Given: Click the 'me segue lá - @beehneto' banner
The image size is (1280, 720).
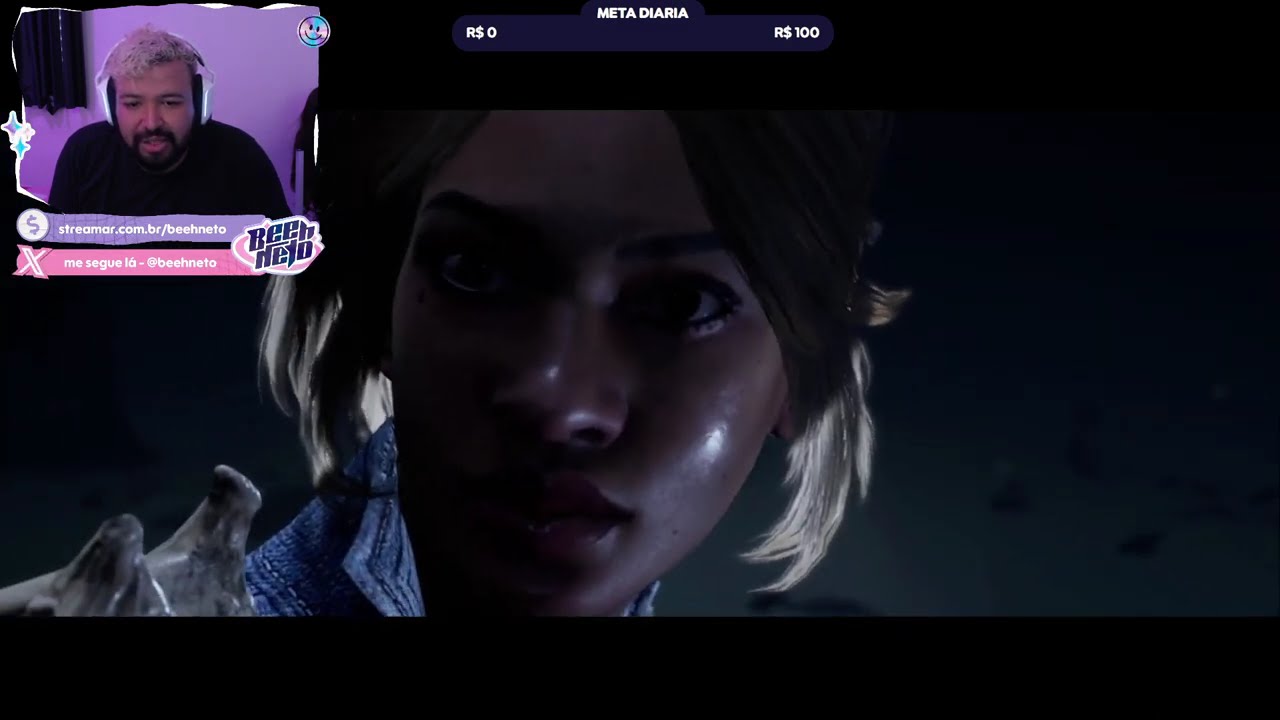Looking at the screenshot, I should click(140, 262).
